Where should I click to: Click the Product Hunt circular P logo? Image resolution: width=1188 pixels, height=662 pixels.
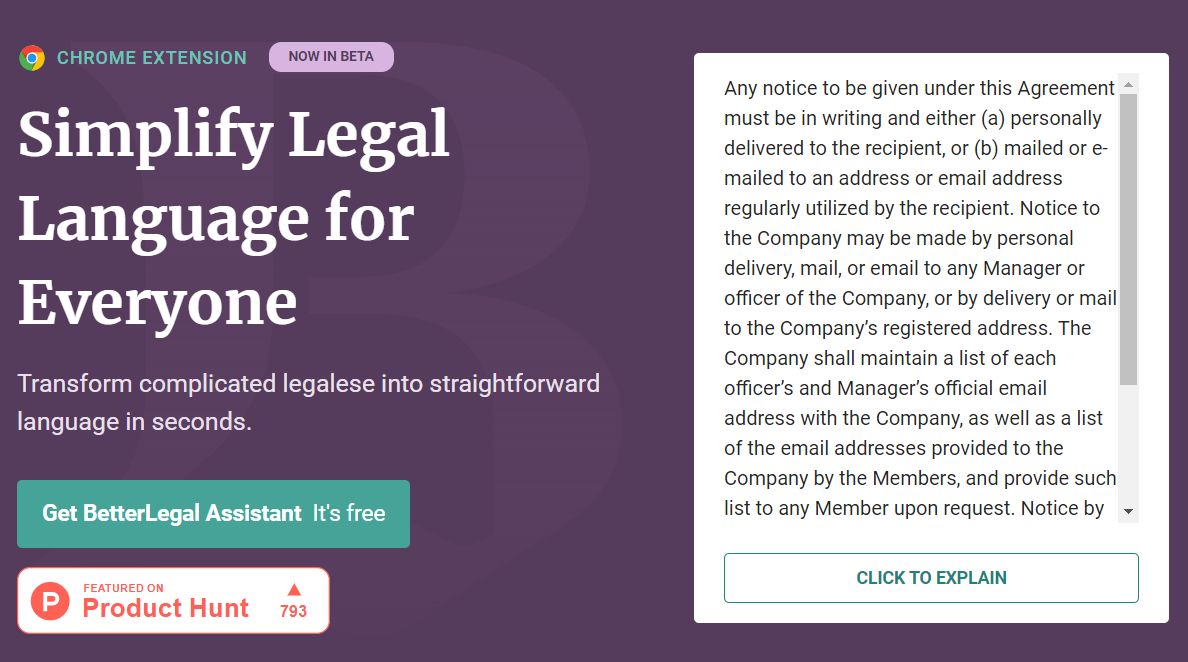pos(50,601)
